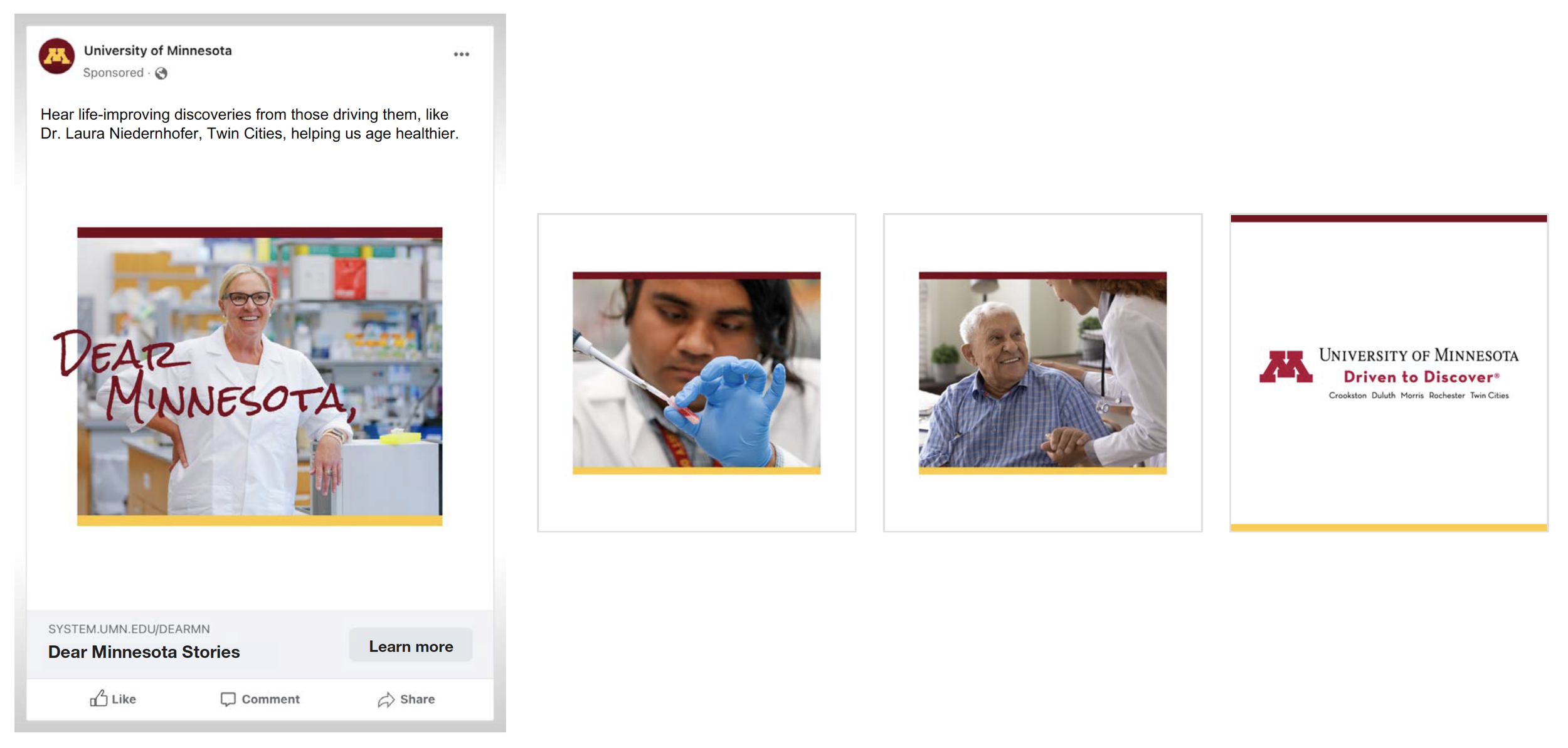The image size is (1568, 748).
Task: Select the elderly patient with doctor image card
Action: (x=1043, y=373)
